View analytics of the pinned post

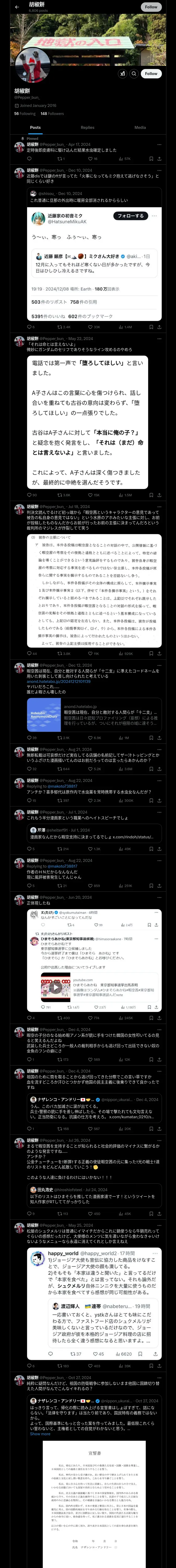pos(124,158)
